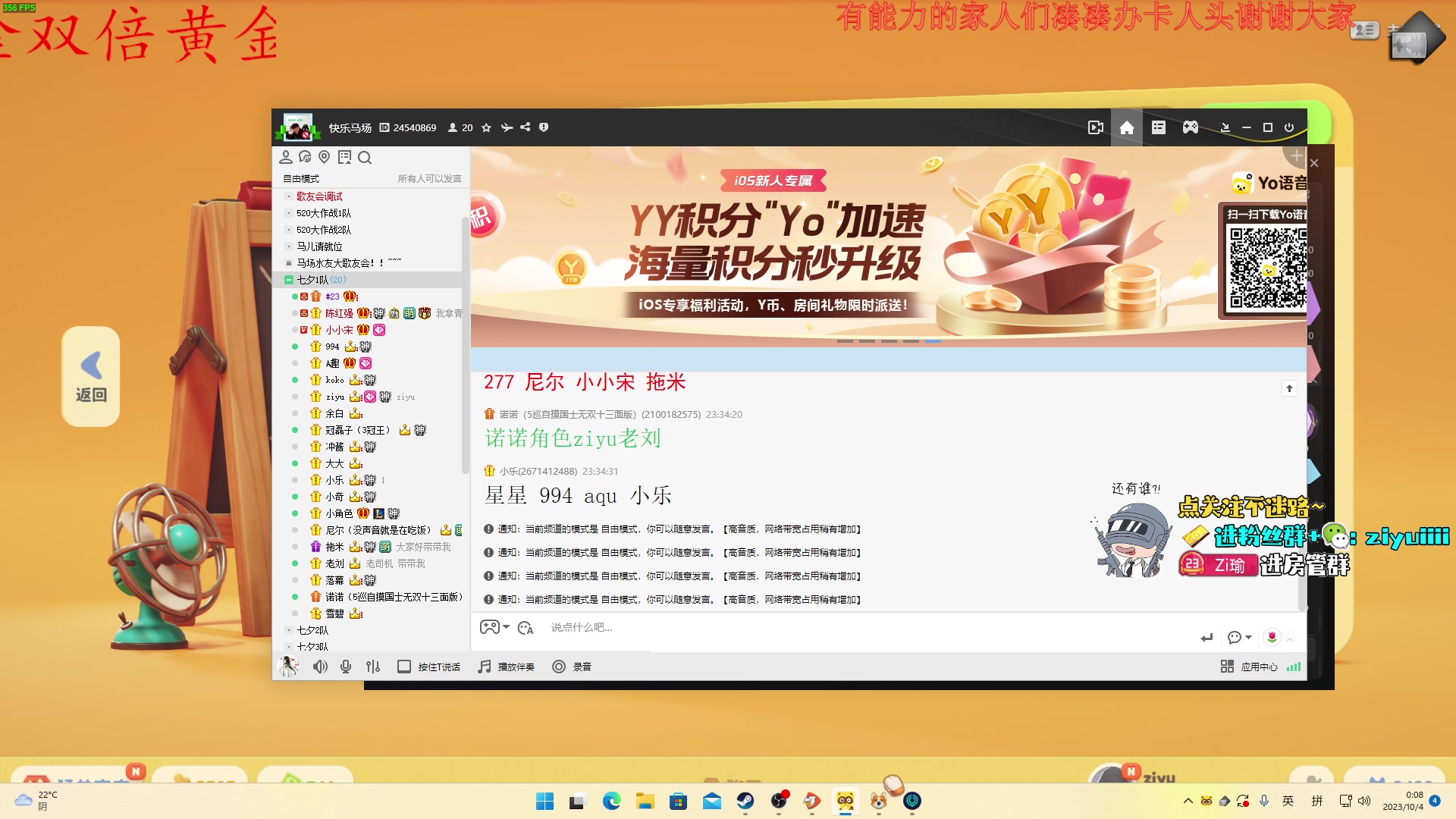Click the play accompaniment music note icon

click(x=484, y=667)
